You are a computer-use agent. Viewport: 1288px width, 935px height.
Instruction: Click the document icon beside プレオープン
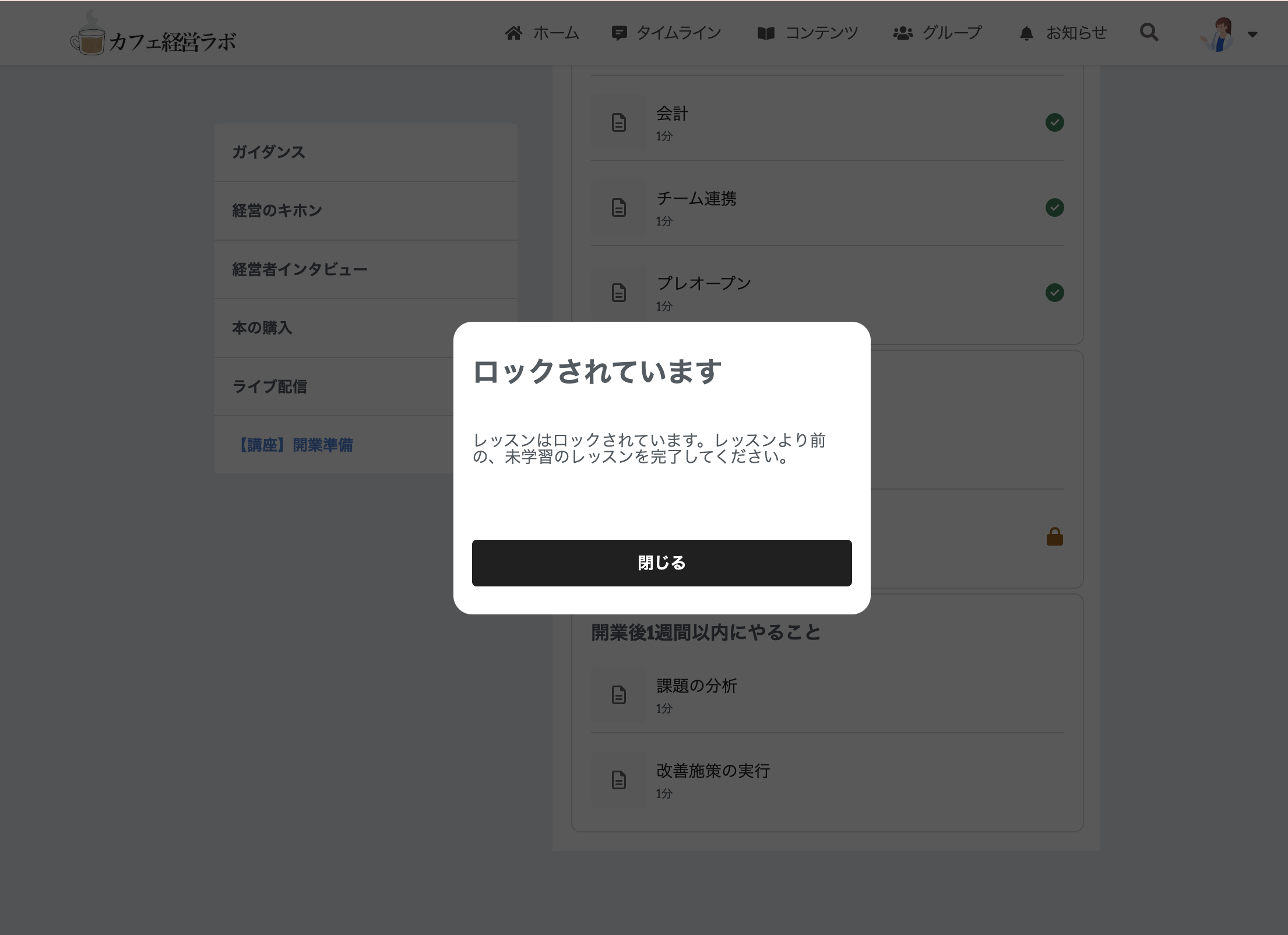pyautogui.click(x=619, y=292)
